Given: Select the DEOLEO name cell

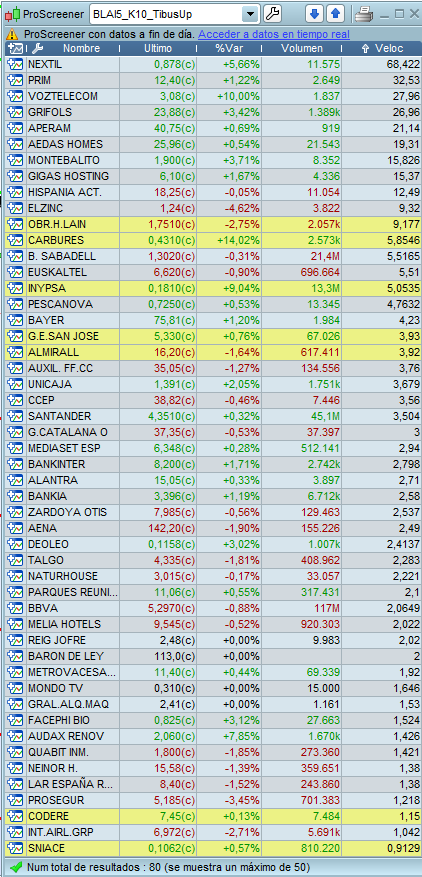Looking at the screenshot, I should [73, 544].
